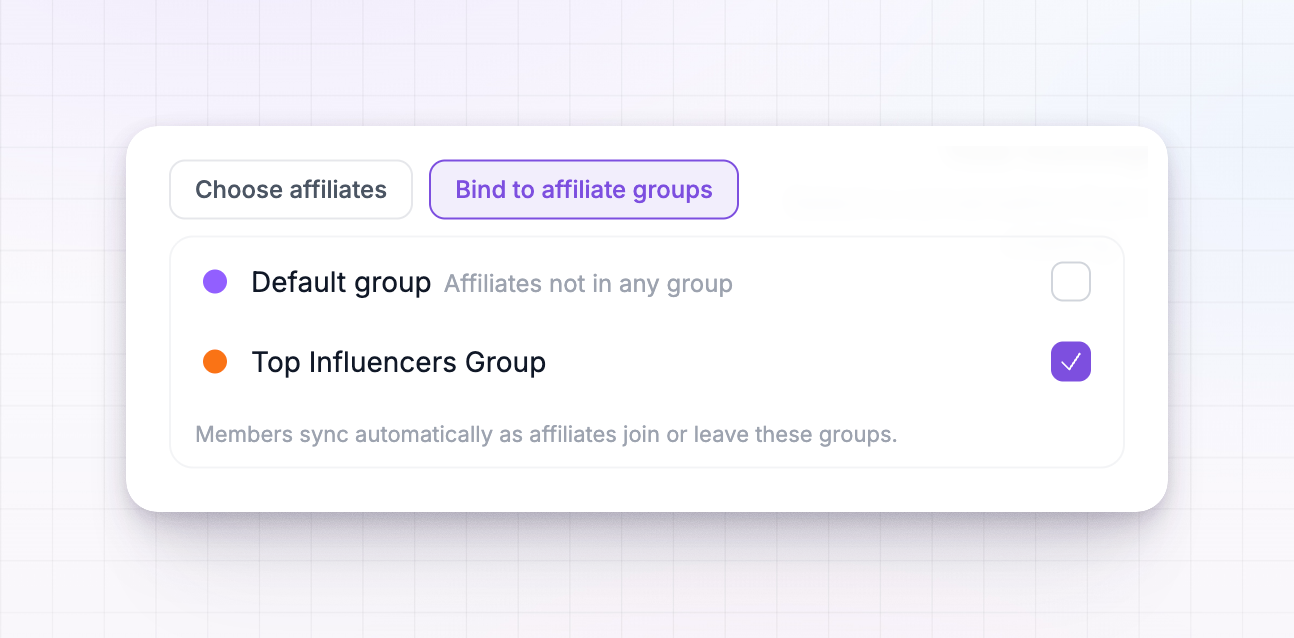Click the 'Members sync automatically' helper text

[546, 436]
